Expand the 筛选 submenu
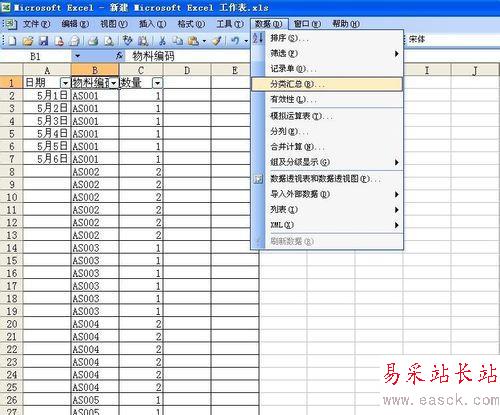500x415 pixels. [x=397, y=54]
